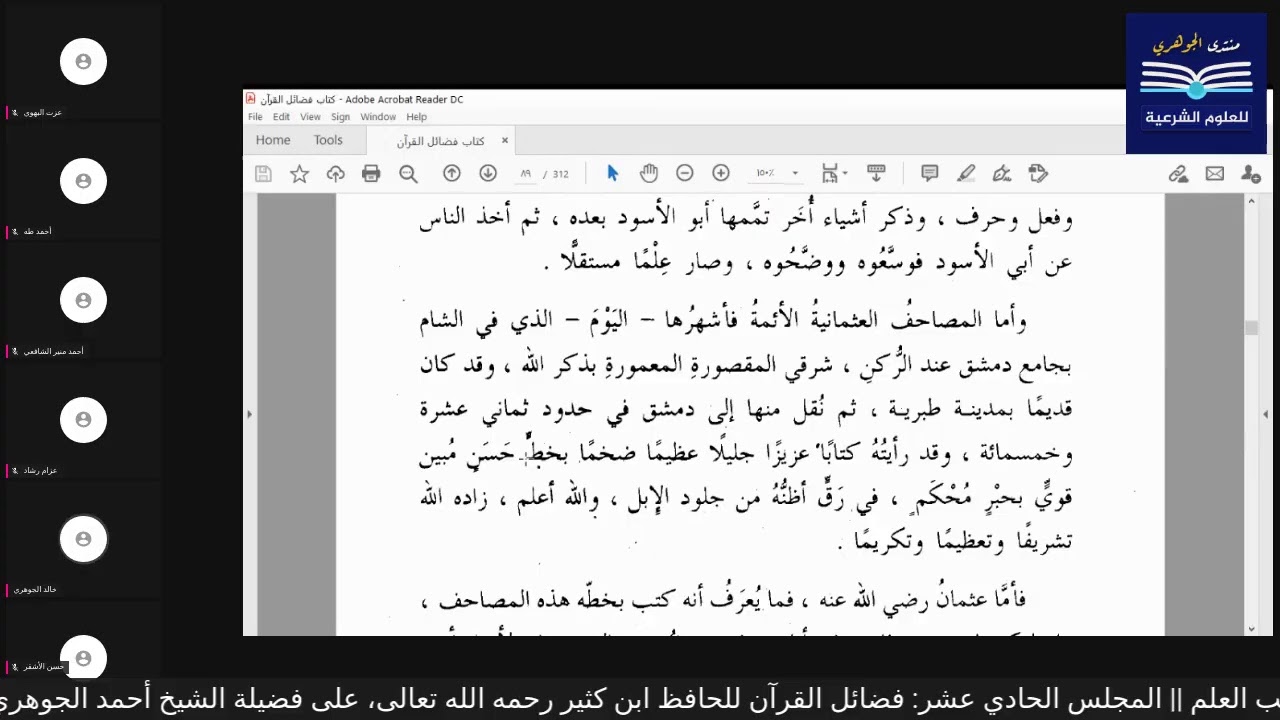Screen dimensions: 1280x720
Task: Click the add people share icon
Action: point(1251,174)
